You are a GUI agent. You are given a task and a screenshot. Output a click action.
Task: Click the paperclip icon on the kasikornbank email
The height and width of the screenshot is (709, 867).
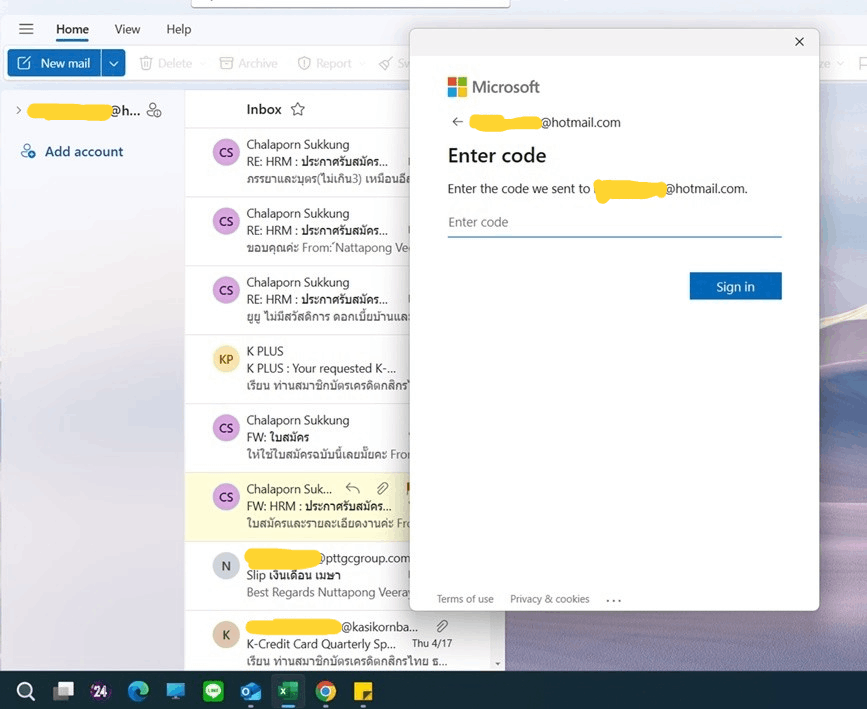click(x=441, y=626)
